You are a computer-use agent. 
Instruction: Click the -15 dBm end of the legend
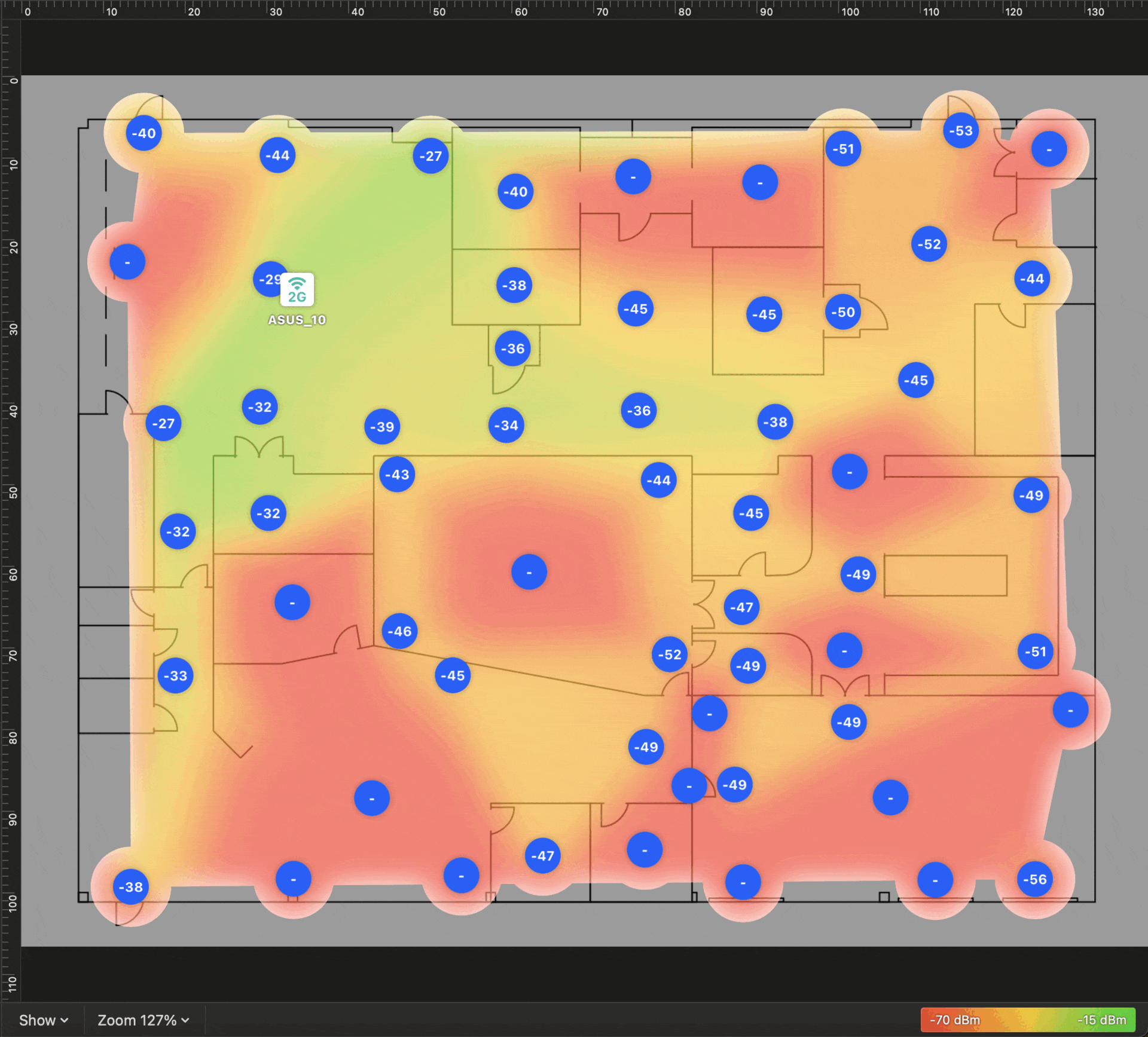[x=1101, y=1020]
